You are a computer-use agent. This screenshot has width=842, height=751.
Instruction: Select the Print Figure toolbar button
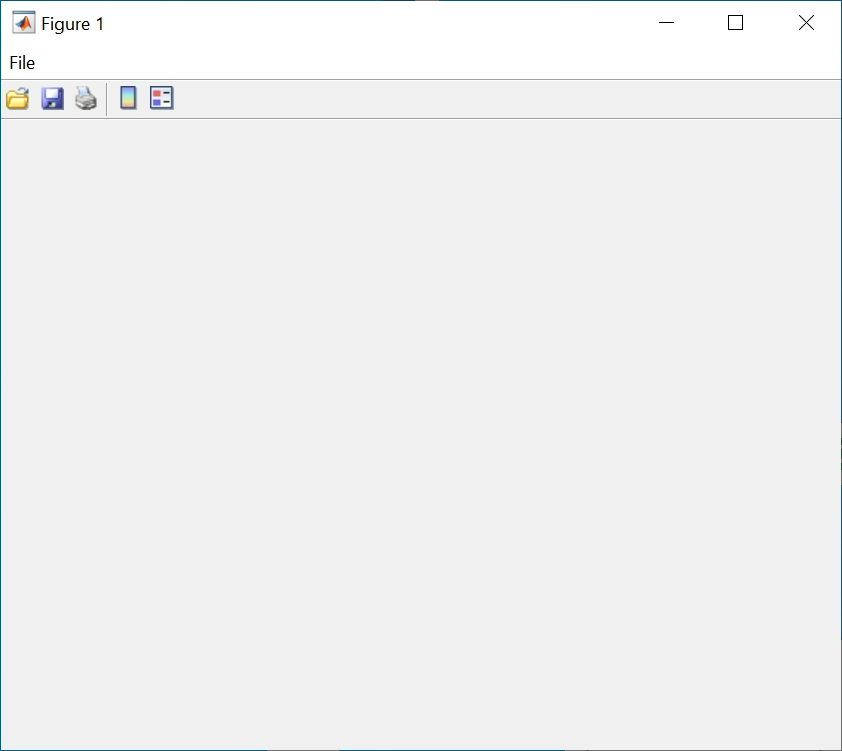[85, 97]
